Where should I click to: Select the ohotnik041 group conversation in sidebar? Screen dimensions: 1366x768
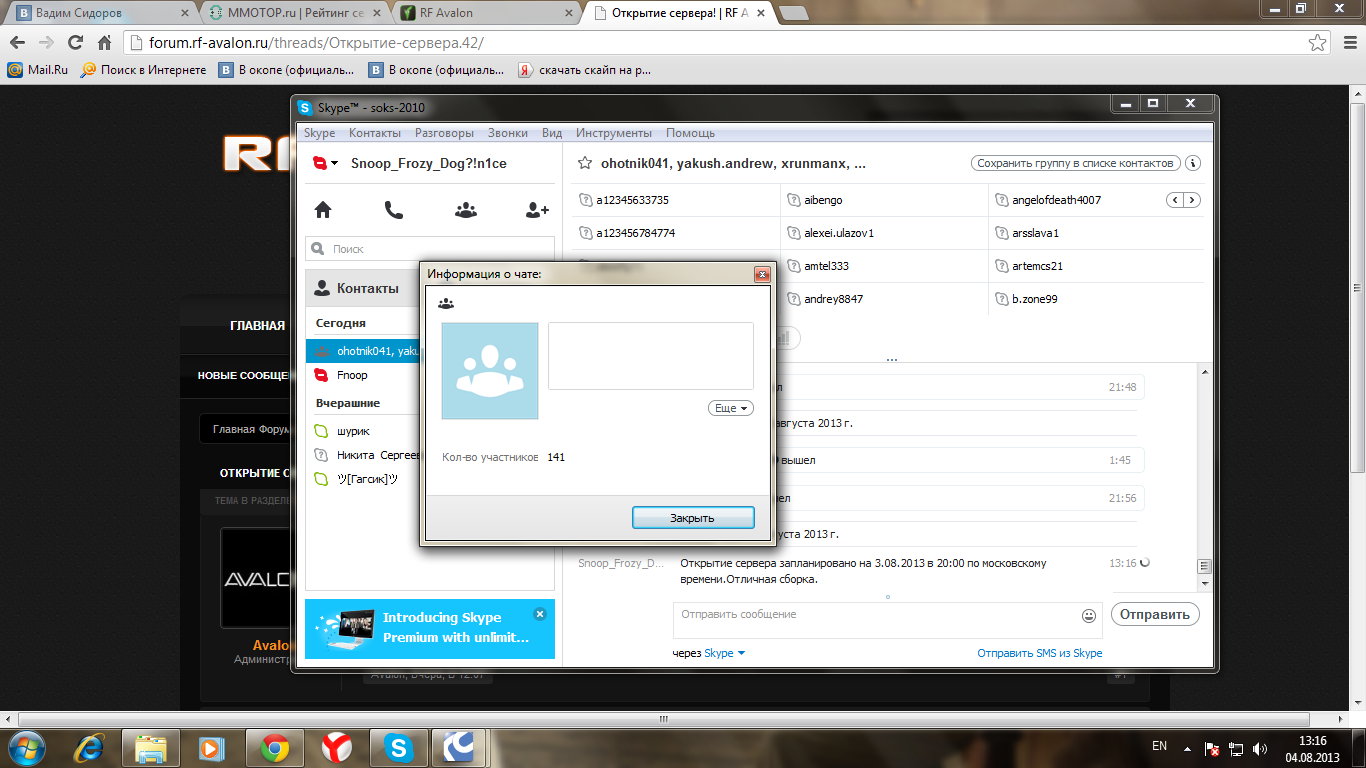coord(362,351)
